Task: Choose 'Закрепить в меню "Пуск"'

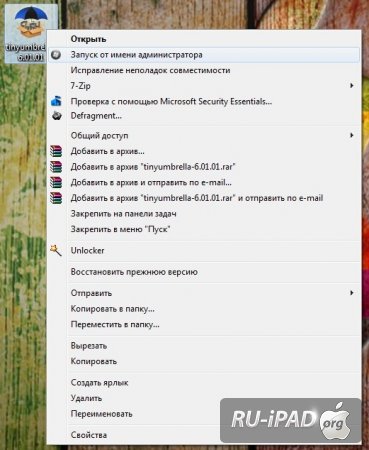Action: pyautogui.click(x=204, y=229)
